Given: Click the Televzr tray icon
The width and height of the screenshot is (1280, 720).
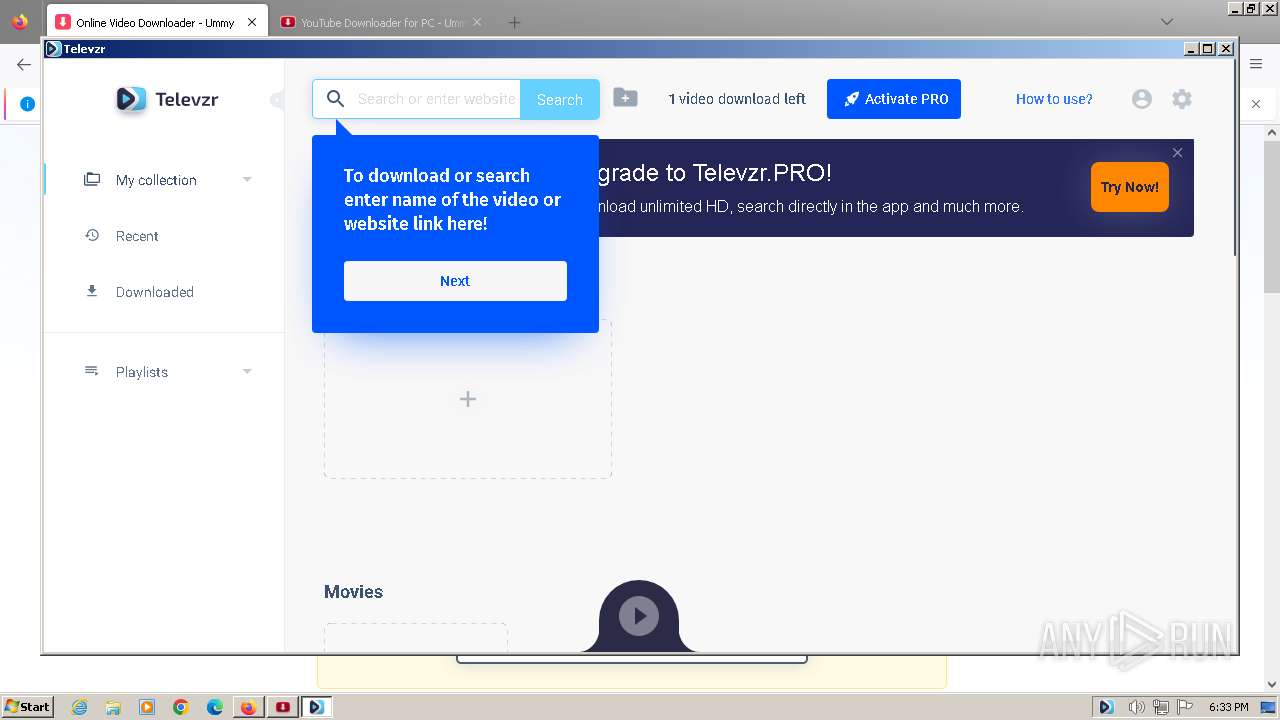Looking at the screenshot, I should tap(1106, 707).
